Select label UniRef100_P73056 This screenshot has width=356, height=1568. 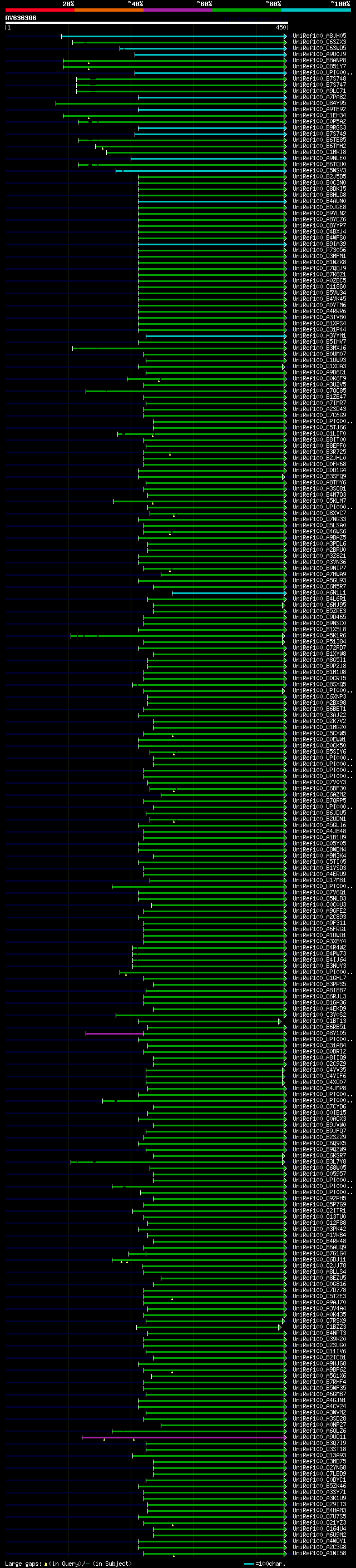tap(319, 250)
